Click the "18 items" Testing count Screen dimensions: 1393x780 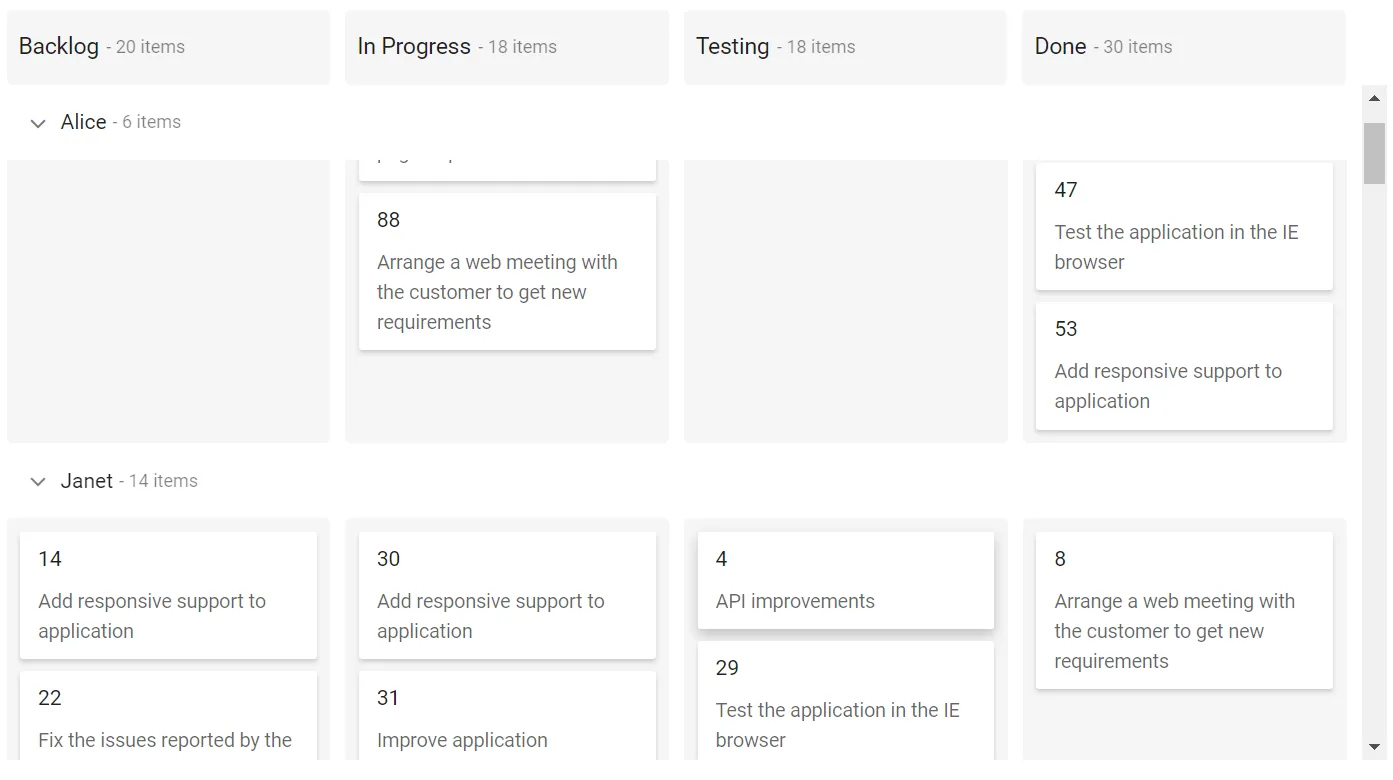coord(821,47)
